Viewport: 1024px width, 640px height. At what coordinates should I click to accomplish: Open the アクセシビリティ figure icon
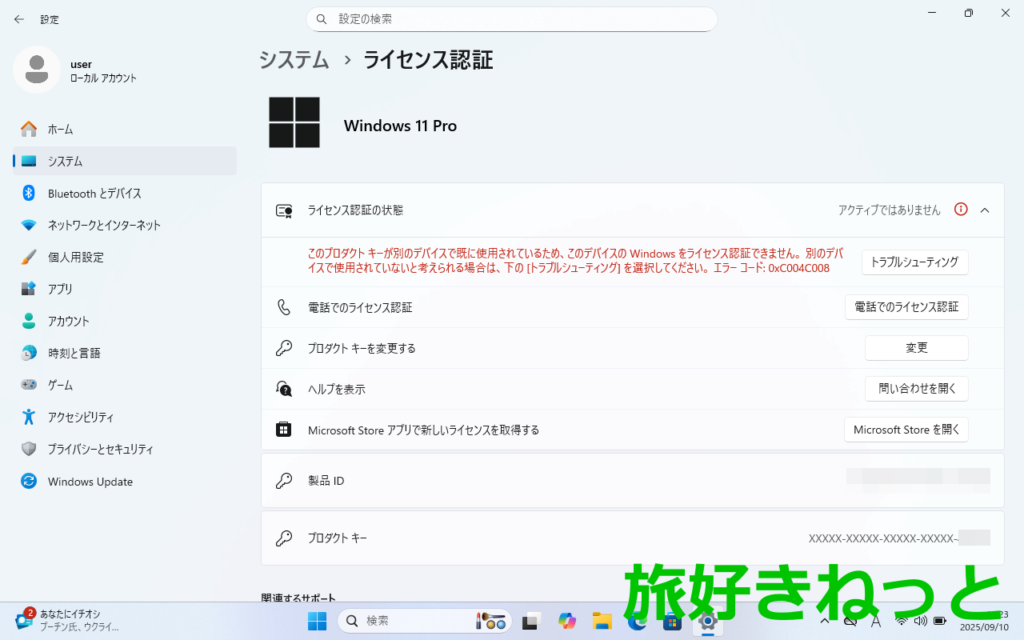coord(29,417)
